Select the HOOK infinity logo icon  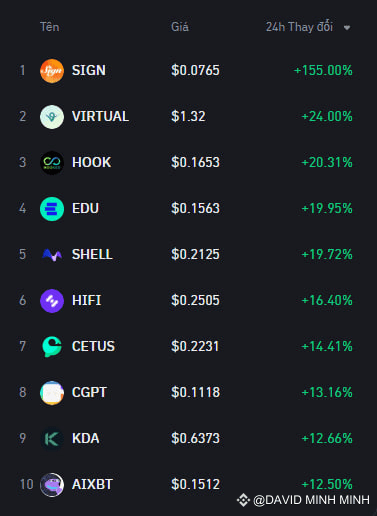(52, 163)
